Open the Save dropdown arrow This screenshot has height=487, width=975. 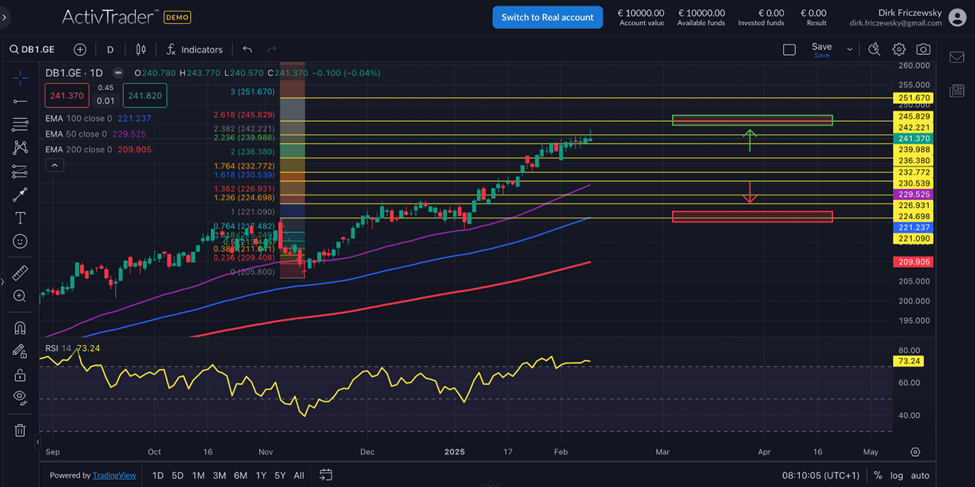(850, 49)
